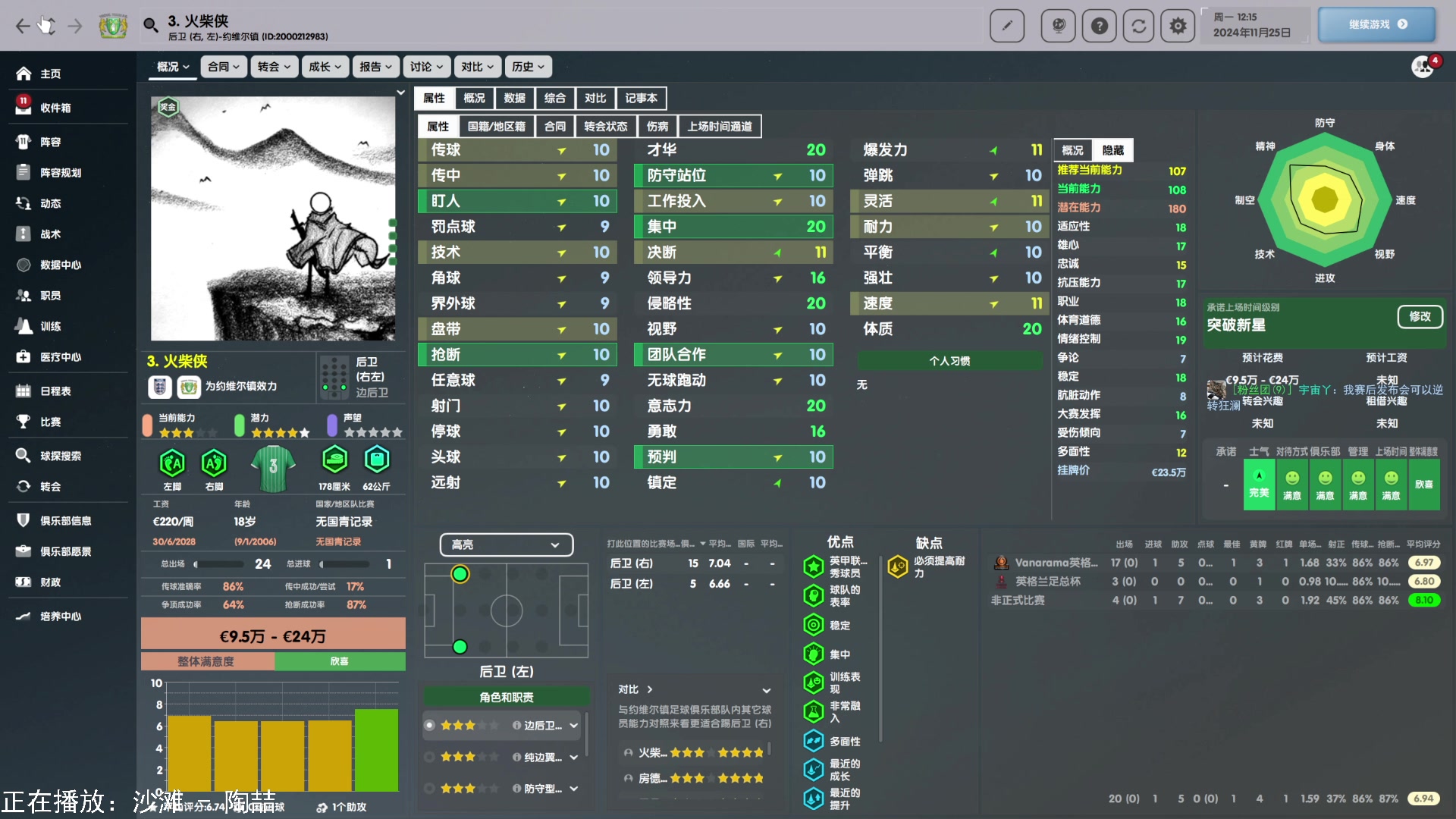
Task: Click the 修改 modify button
Action: coord(1419,316)
